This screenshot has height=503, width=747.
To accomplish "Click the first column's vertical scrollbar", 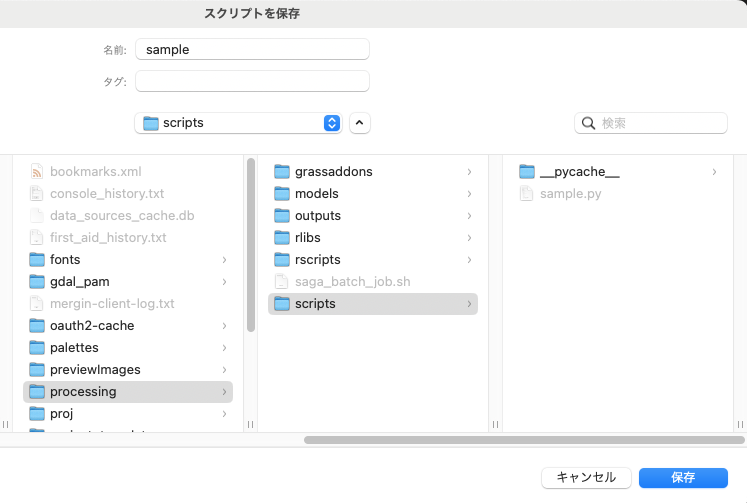I will (x=251, y=245).
